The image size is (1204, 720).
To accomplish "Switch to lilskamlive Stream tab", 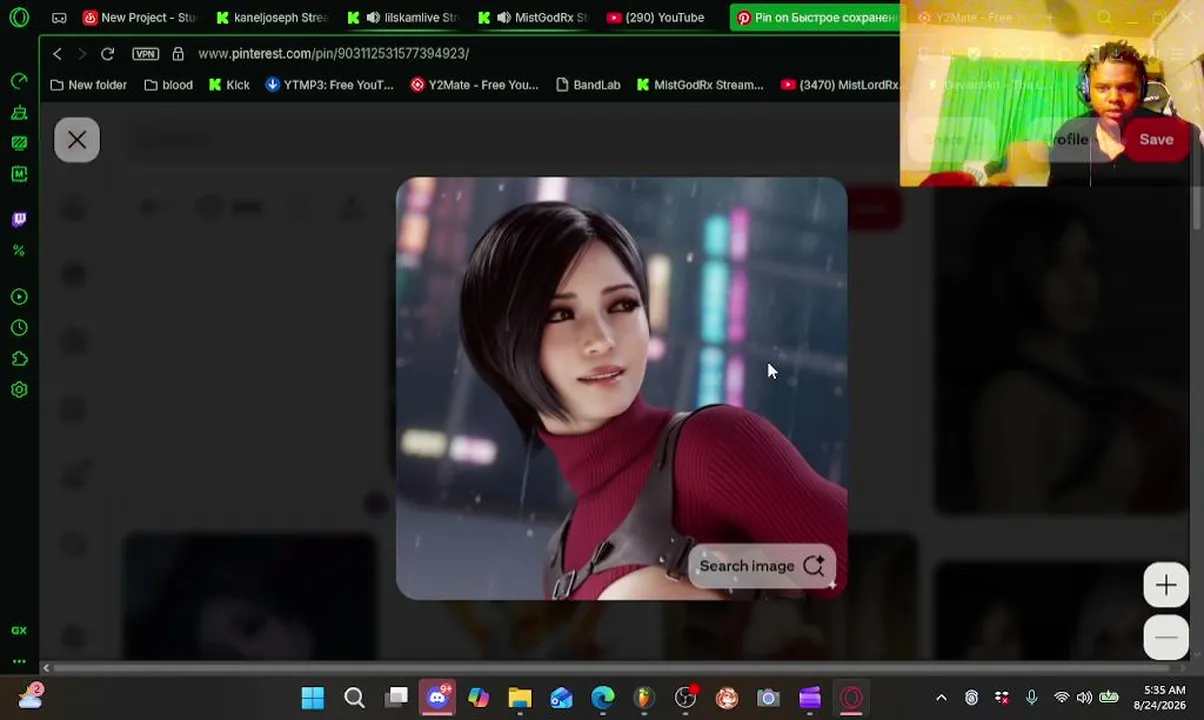I will click(402, 18).
